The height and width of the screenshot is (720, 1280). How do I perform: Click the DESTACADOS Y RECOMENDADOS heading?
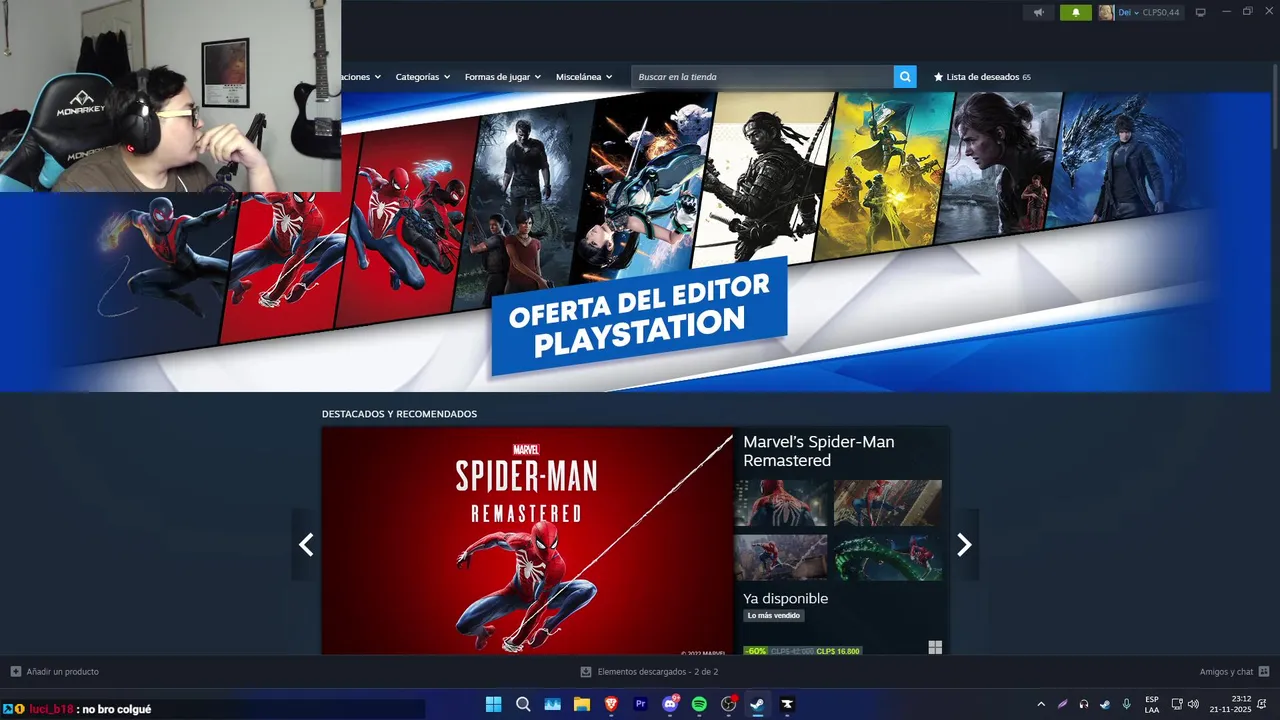point(399,414)
